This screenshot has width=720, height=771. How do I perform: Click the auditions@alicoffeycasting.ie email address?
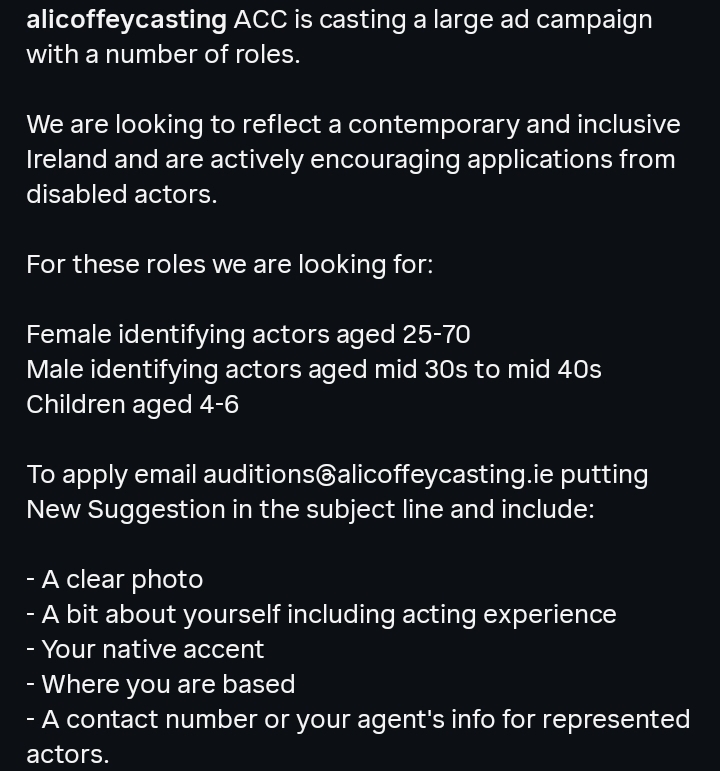378,475
